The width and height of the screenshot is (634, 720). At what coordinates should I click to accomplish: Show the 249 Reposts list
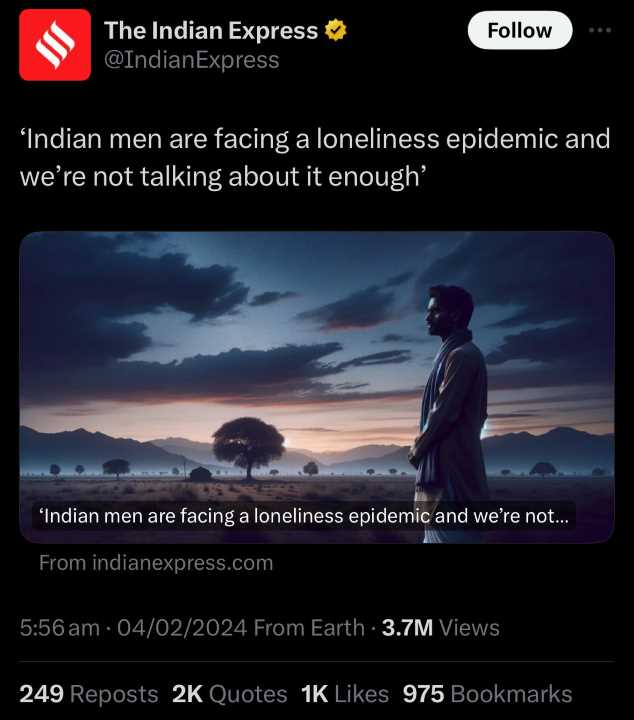pyautogui.click(x=89, y=694)
